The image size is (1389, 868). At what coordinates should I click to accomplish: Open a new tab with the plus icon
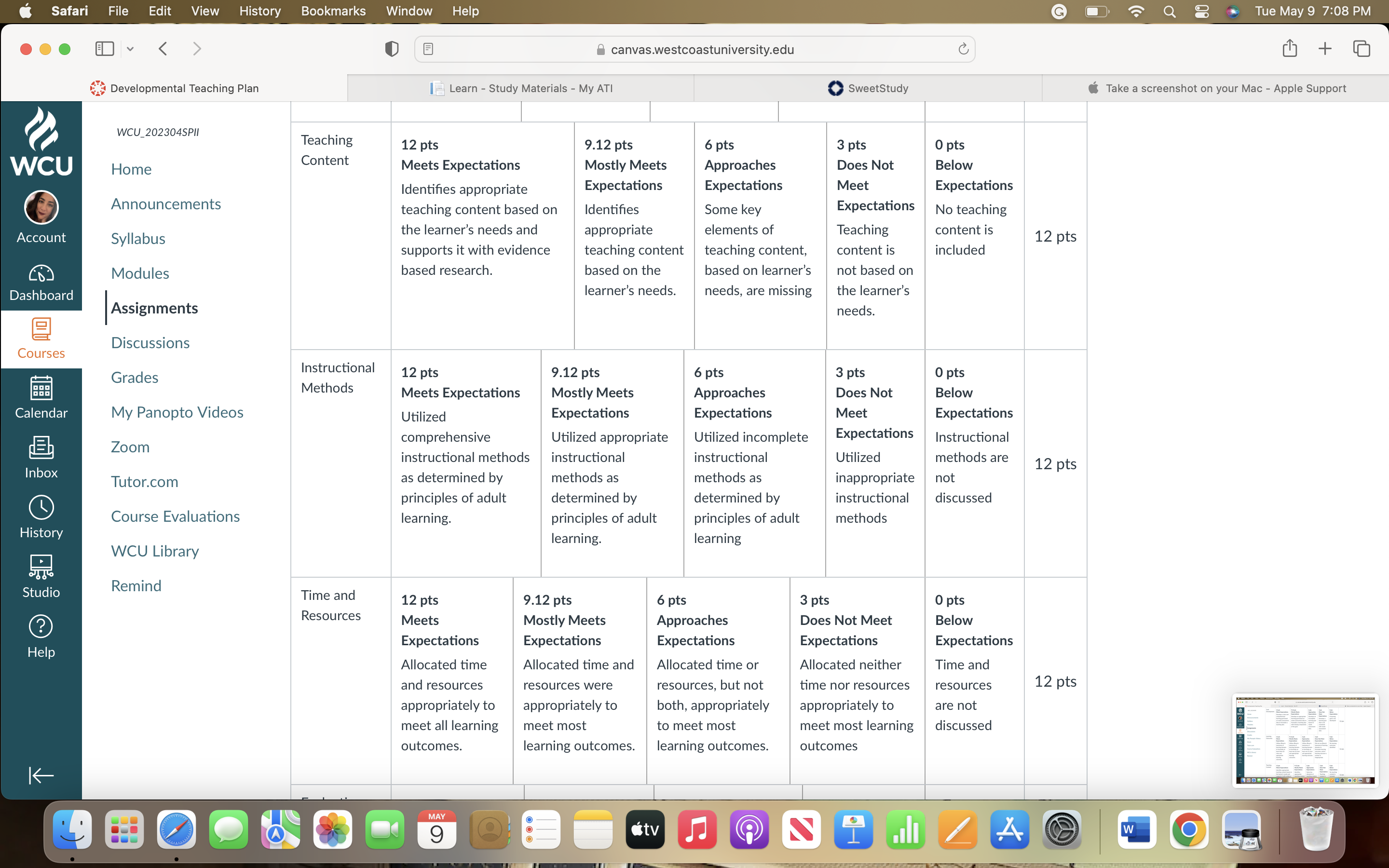pos(1325,49)
